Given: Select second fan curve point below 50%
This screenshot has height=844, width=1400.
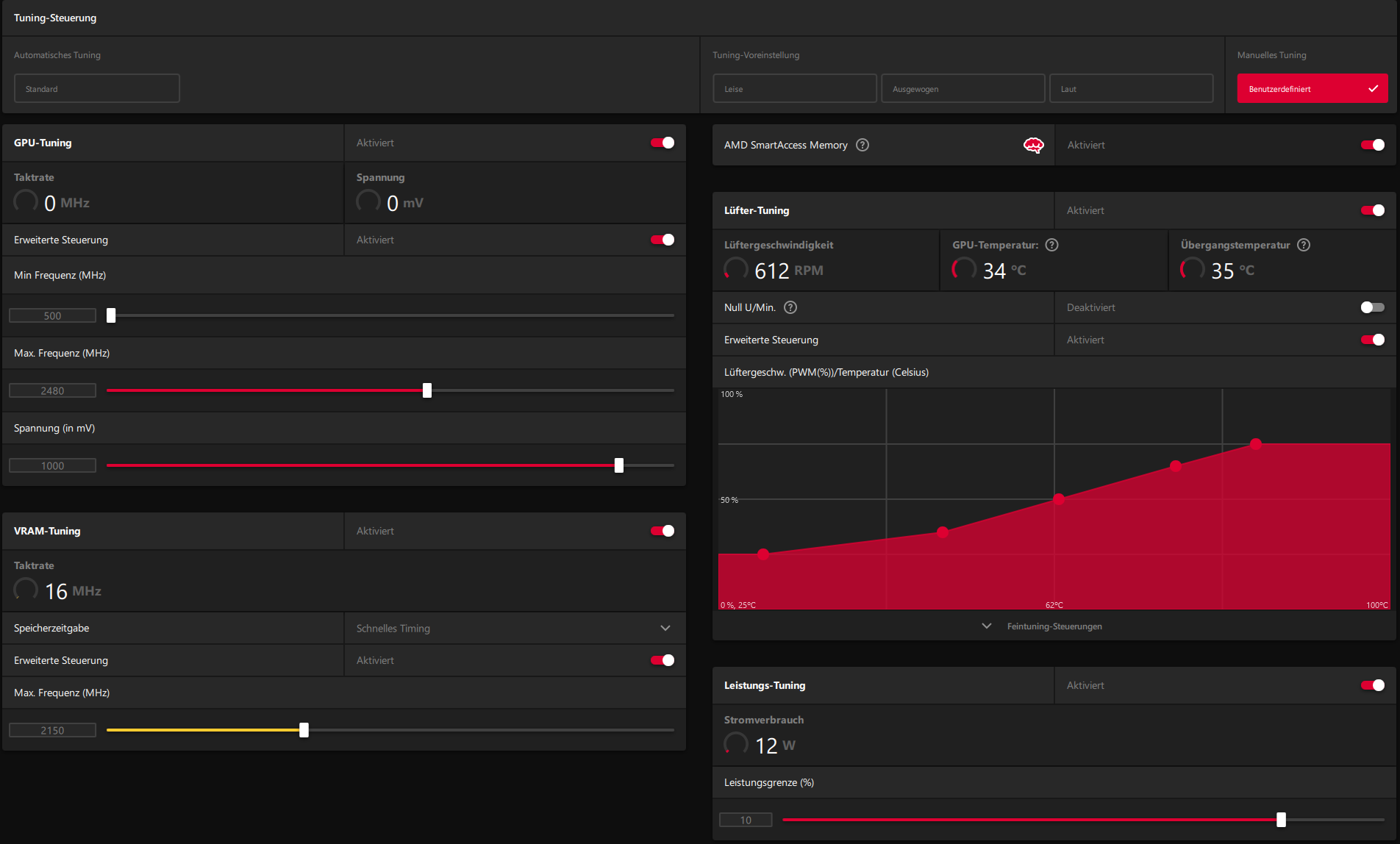Looking at the screenshot, I should (943, 532).
